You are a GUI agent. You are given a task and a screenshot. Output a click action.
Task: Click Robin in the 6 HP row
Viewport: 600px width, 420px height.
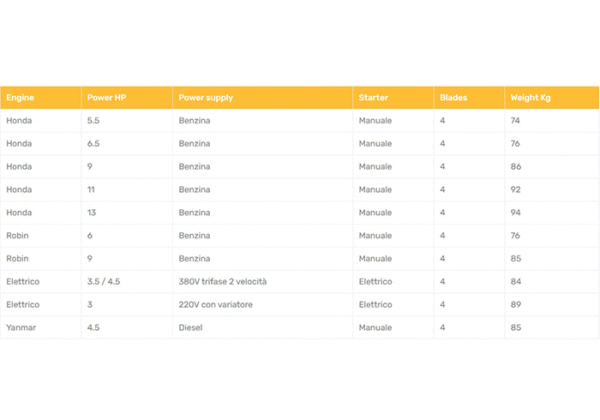coord(18,235)
